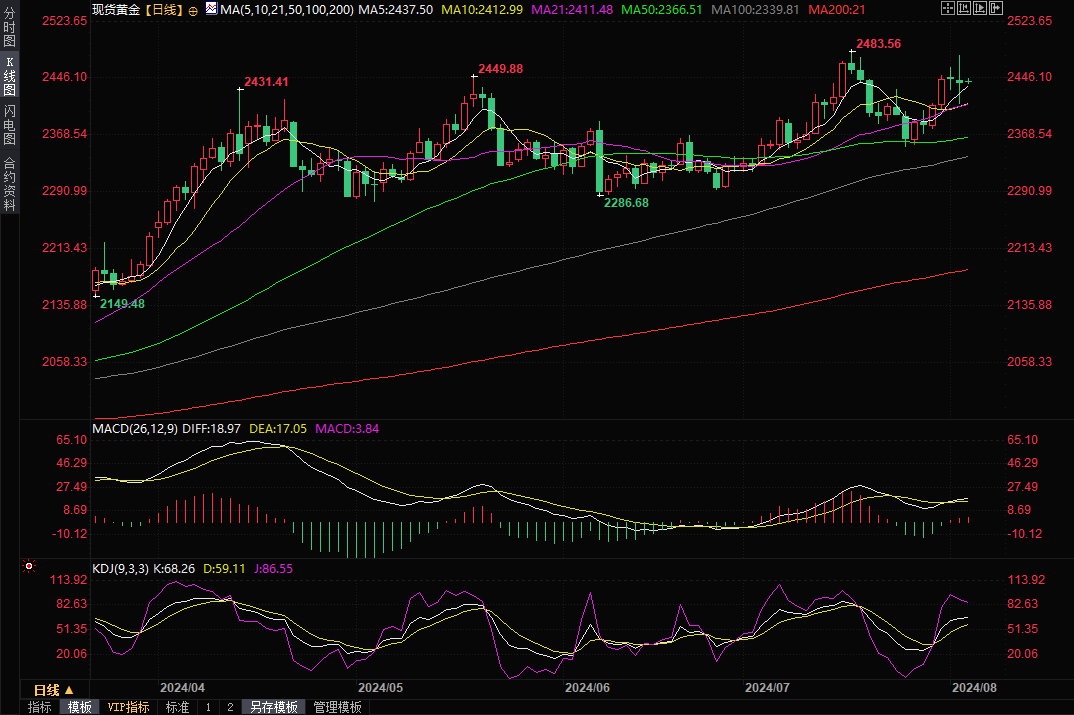Viewport: 1074px width, 715px height.
Task: Switch to 分时图 view in sidebar
Action: point(9,28)
